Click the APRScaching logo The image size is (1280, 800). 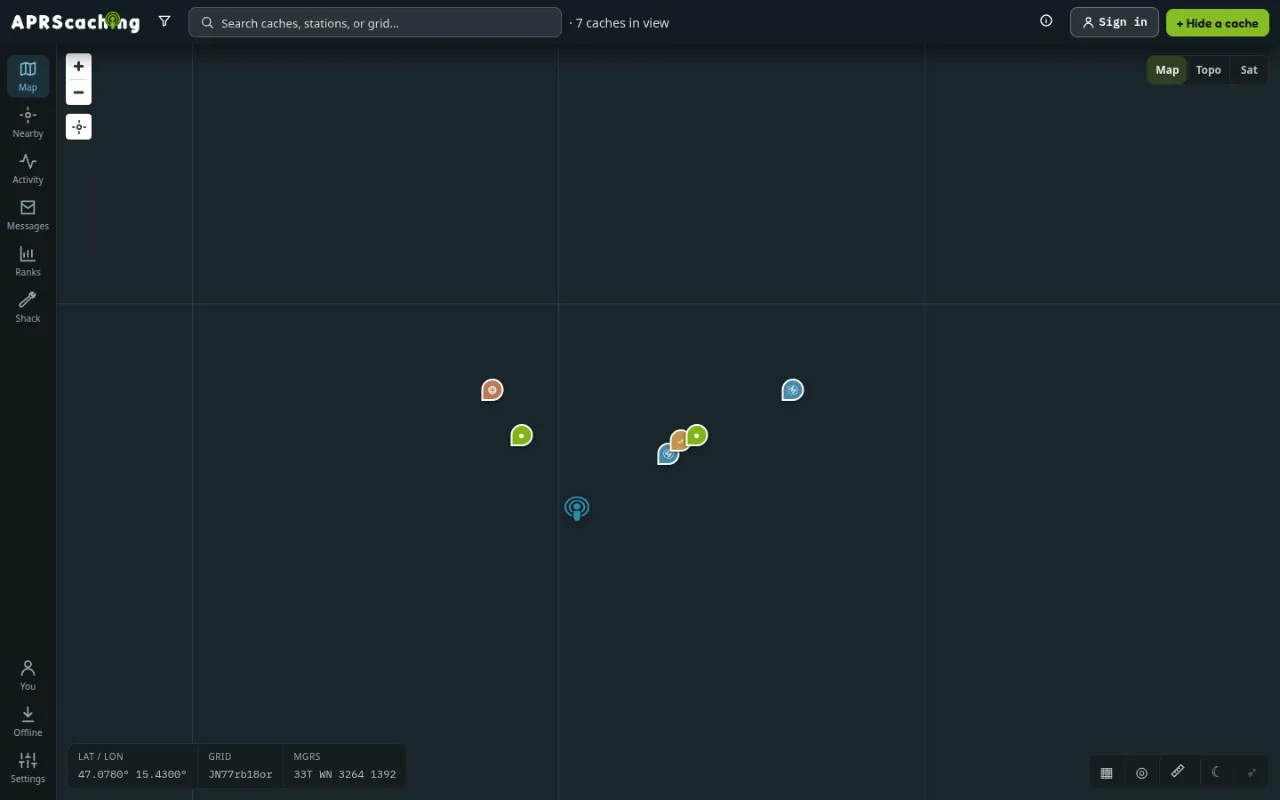coord(75,22)
